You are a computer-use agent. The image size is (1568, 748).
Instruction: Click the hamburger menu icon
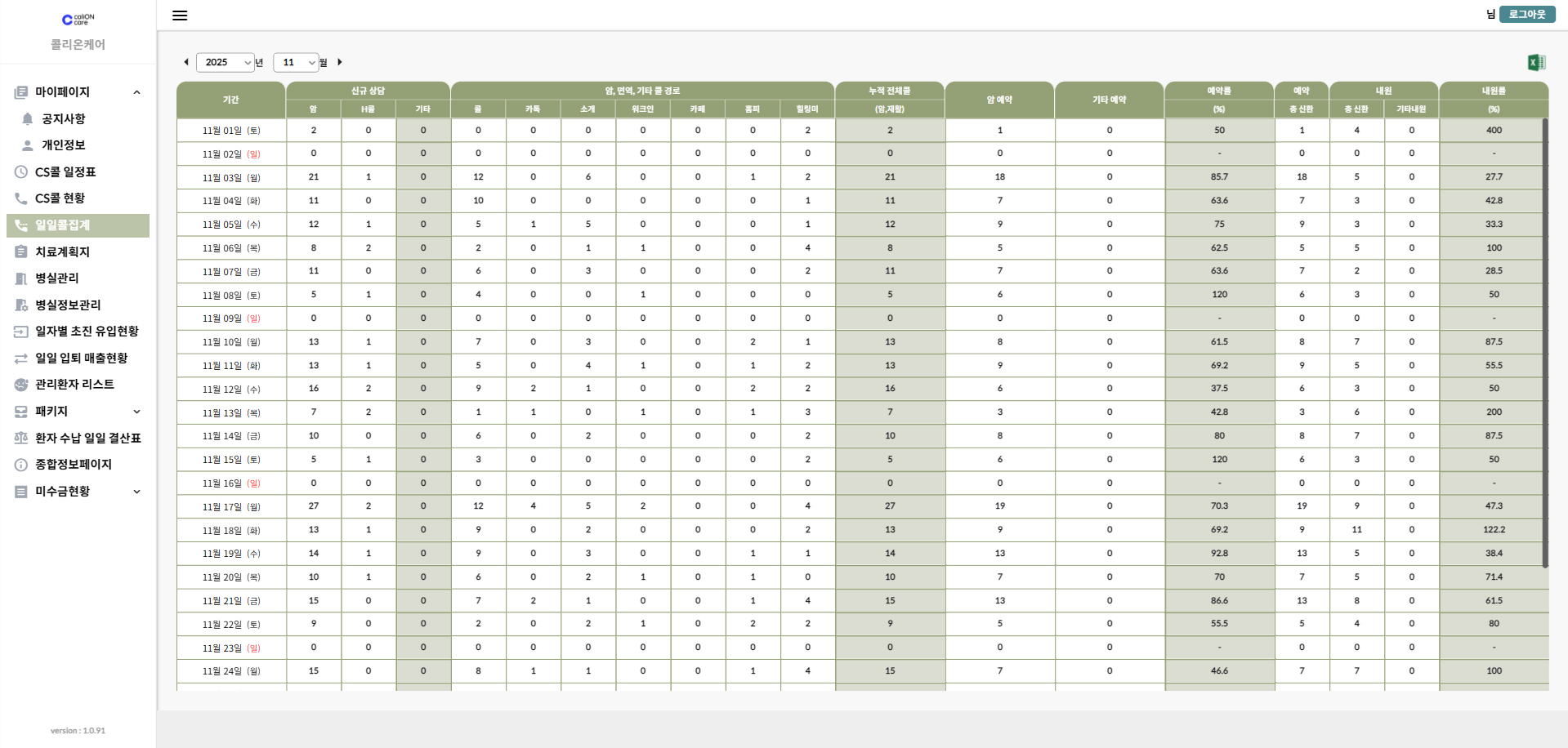tap(180, 16)
